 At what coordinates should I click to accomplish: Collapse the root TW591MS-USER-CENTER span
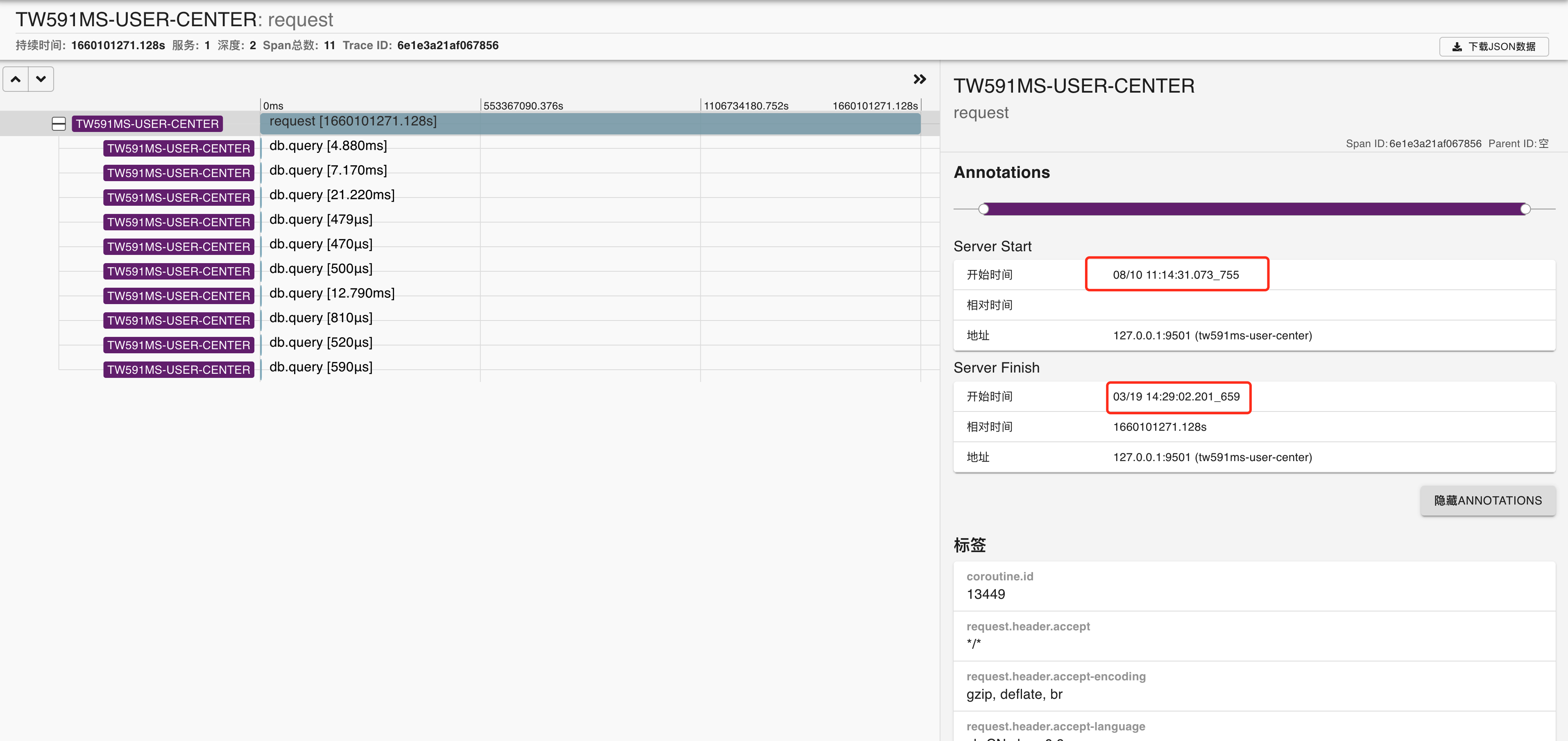pos(59,123)
